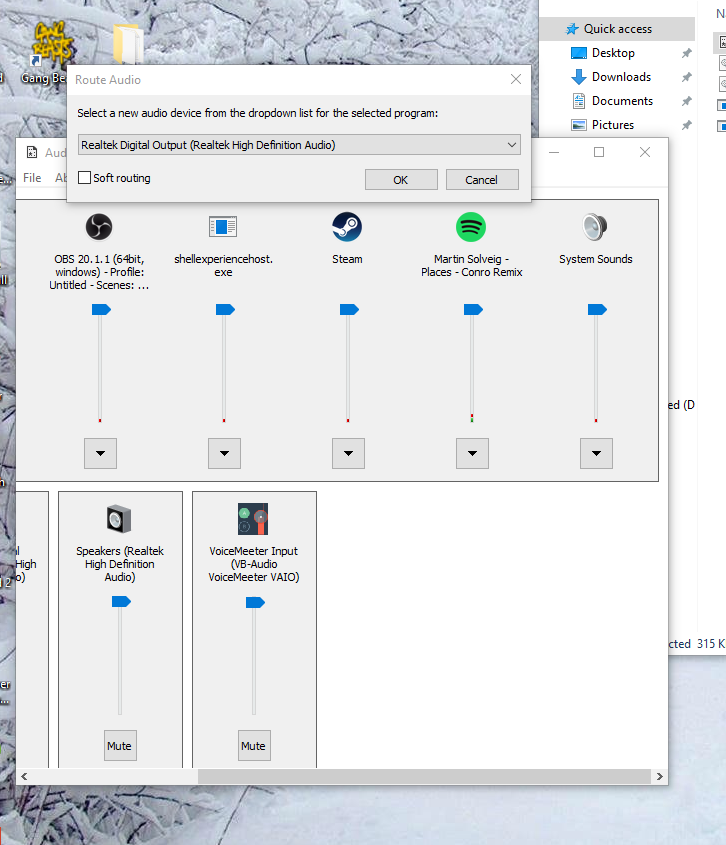Select Documents in Explorer sidebar

623,101
